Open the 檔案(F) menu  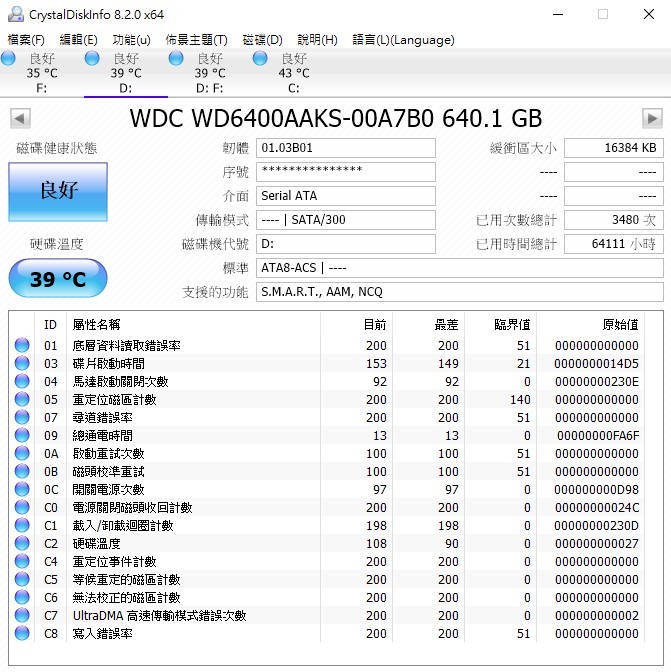tap(26, 40)
